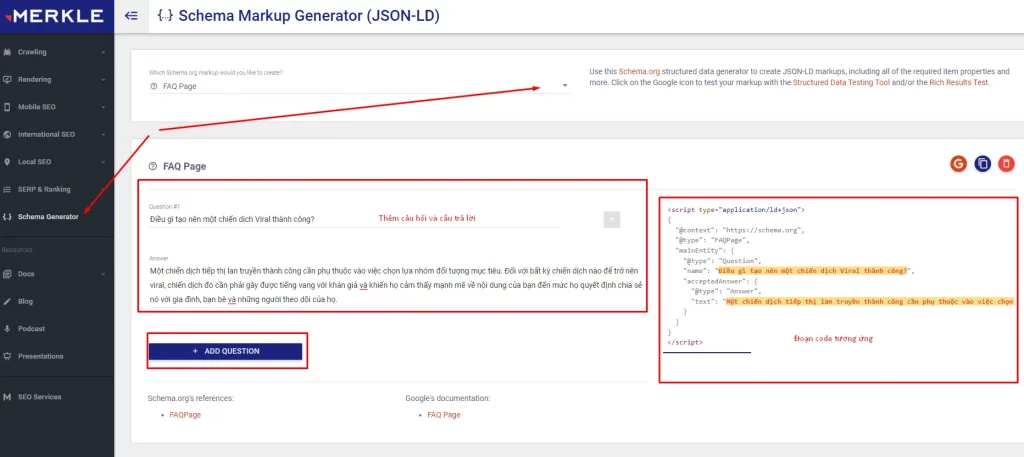Click the Schema.org's references label
The width and height of the screenshot is (1024, 457).
tap(191, 398)
